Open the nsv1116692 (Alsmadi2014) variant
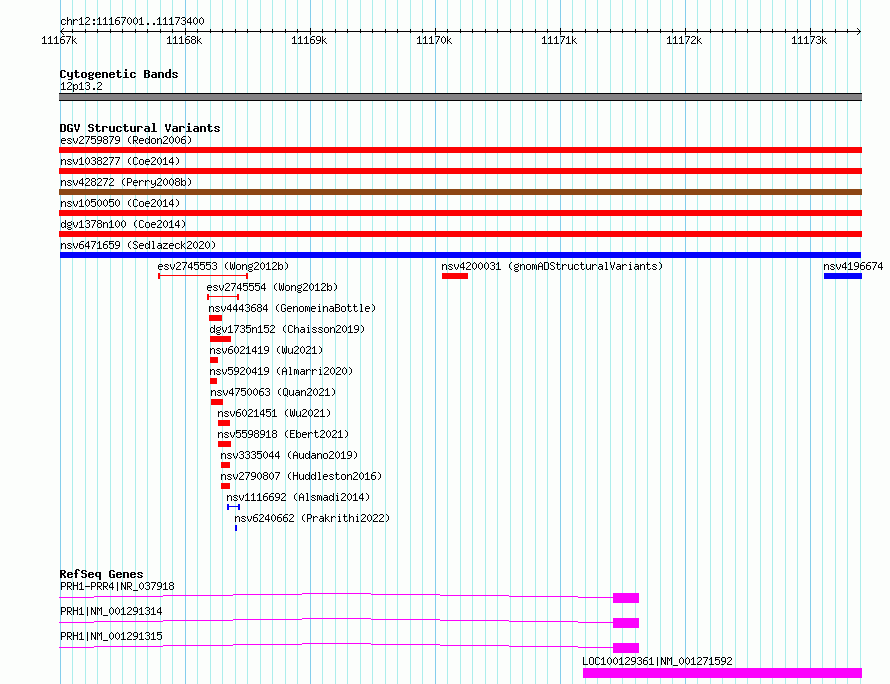This screenshot has height=684, width=890. pyautogui.click(x=298, y=497)
